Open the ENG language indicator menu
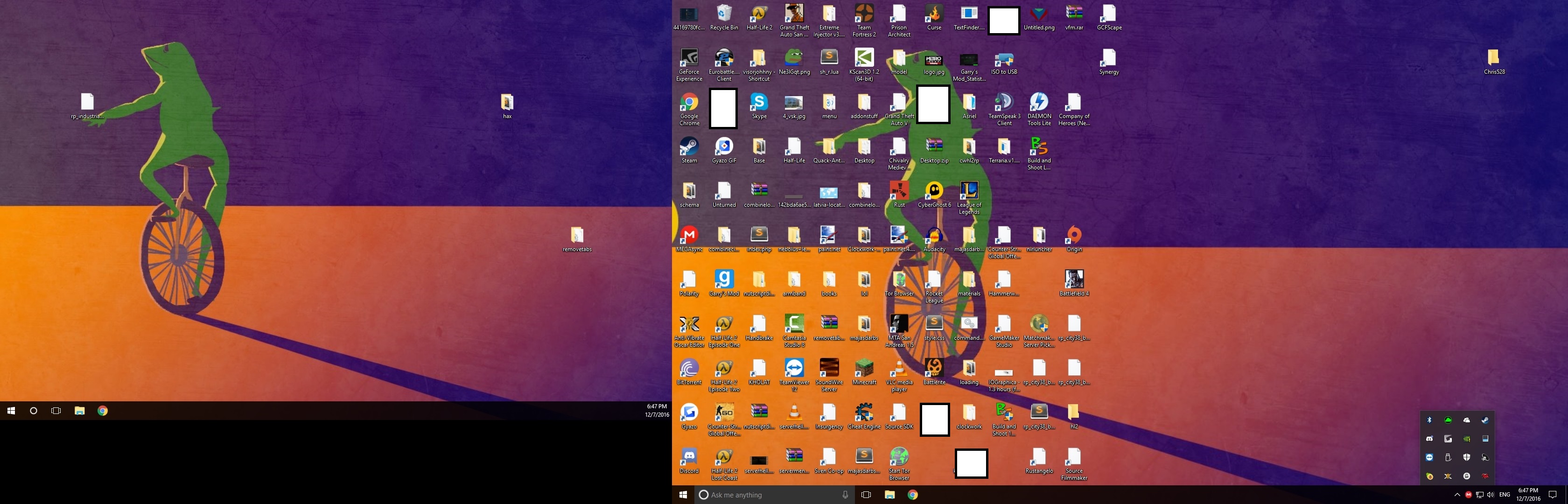 tap(1505, 495)
